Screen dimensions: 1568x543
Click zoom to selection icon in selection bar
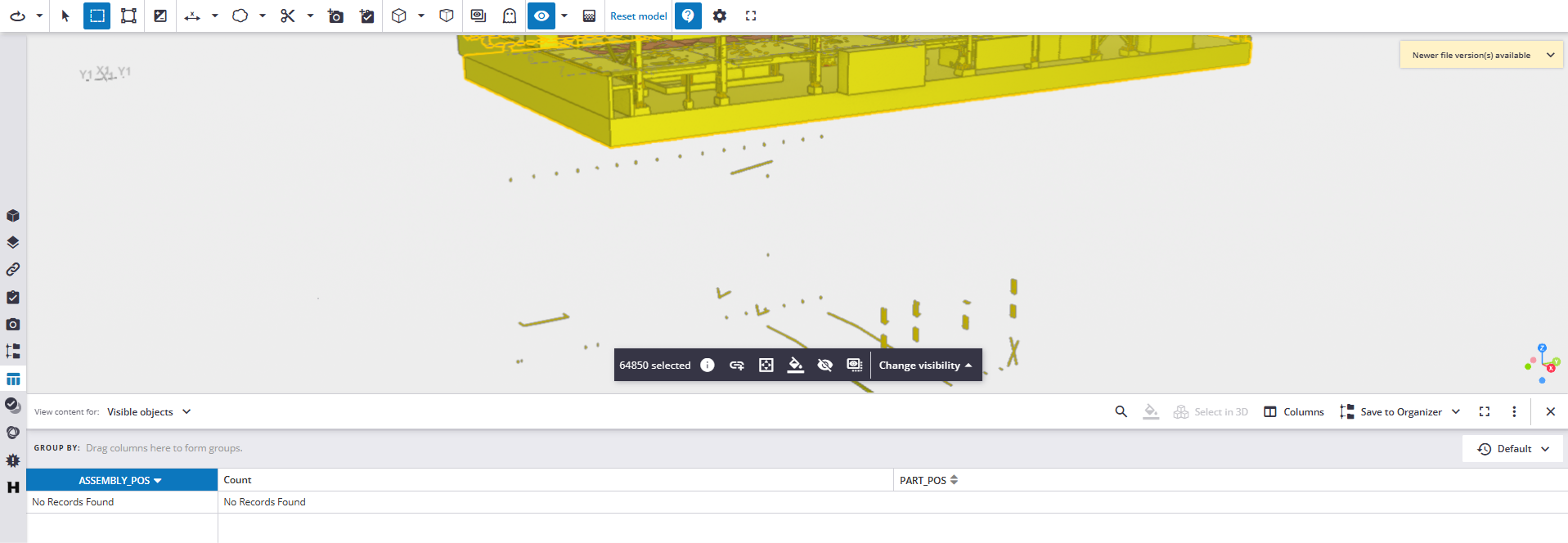click(766, 365)
